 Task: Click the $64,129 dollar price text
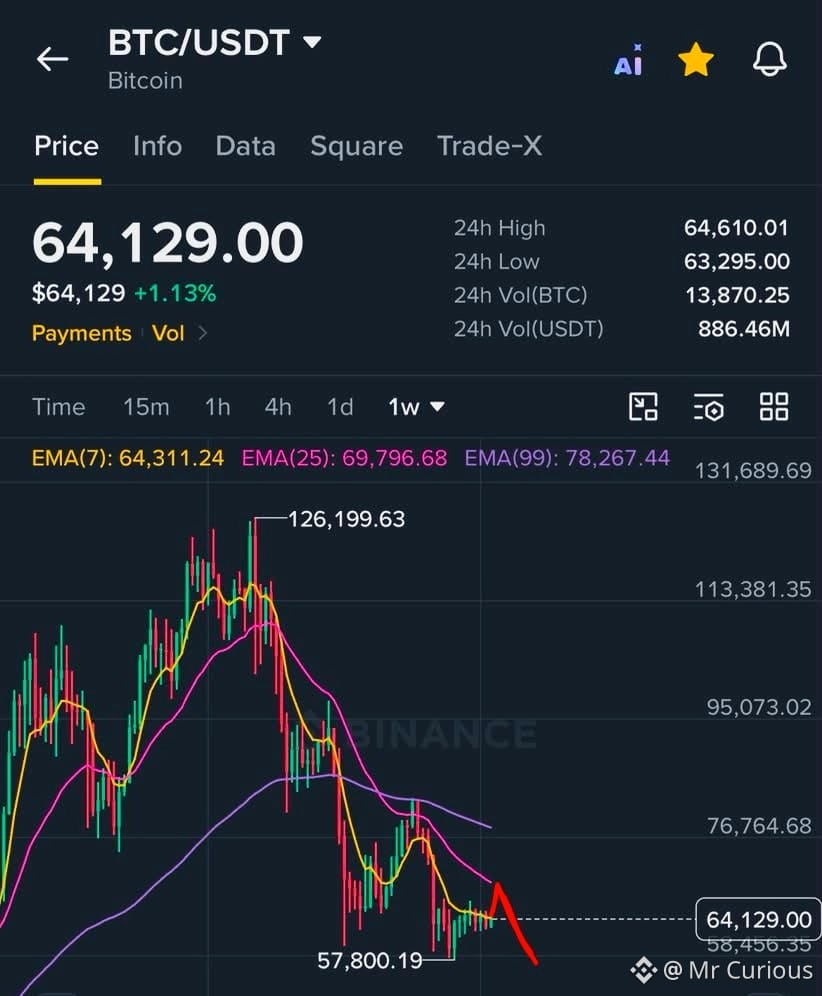click(x=79, y=293)
